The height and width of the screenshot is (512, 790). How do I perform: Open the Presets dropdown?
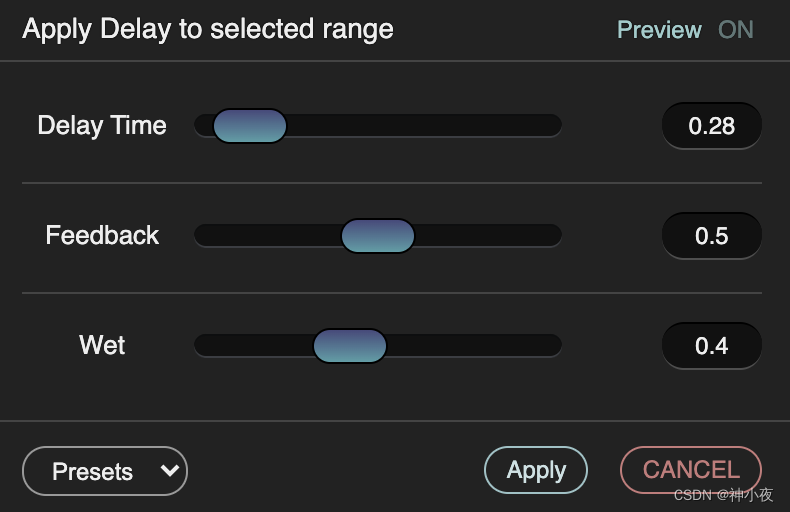[105, 471]
